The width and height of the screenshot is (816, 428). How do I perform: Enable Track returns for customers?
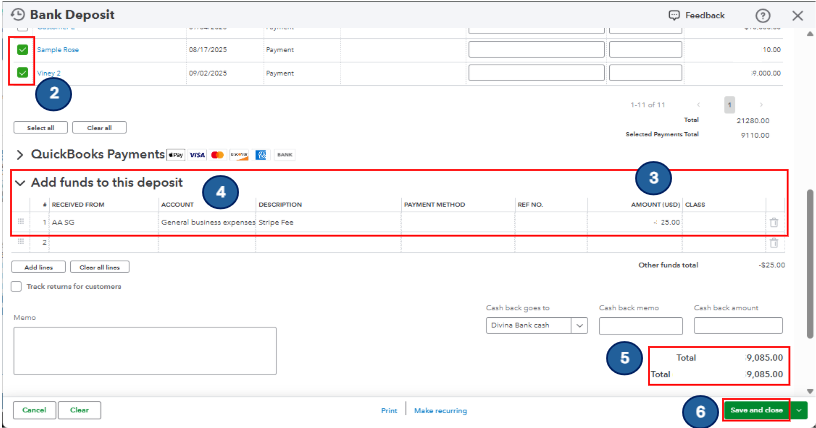coord(17,286)
